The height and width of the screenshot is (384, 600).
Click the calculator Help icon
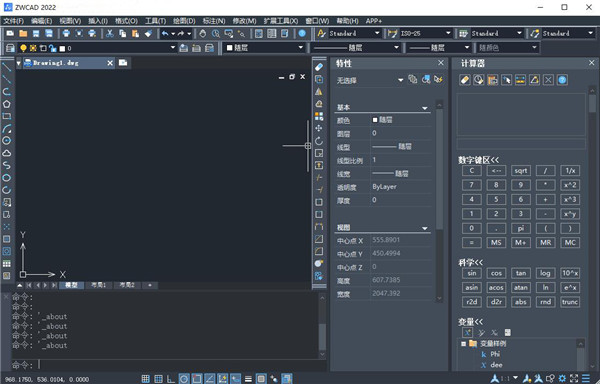tap(562, 80)
